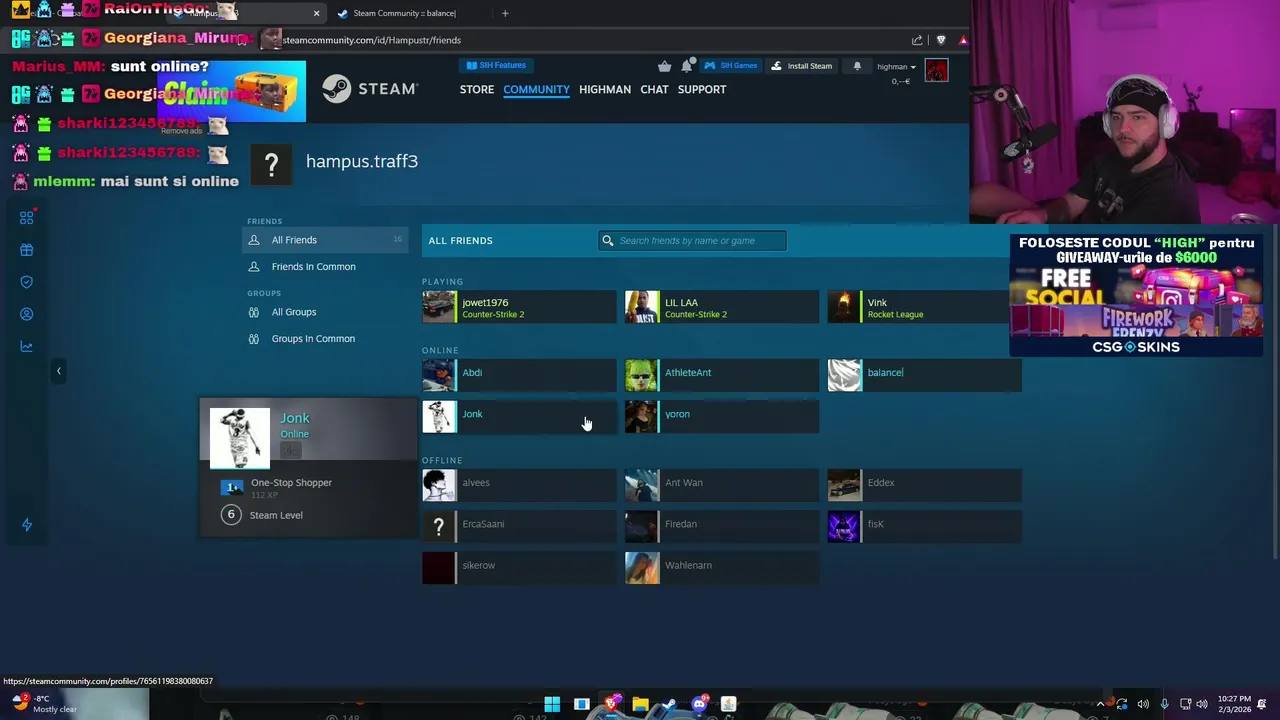
Task: Click the dashboard grid icon in left sidebar
Action: (27, 217)
